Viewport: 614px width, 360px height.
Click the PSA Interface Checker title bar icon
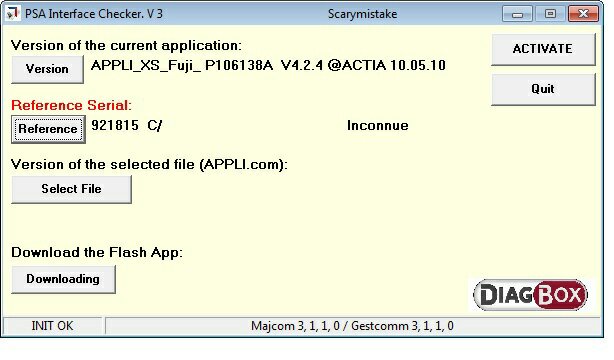13,14
